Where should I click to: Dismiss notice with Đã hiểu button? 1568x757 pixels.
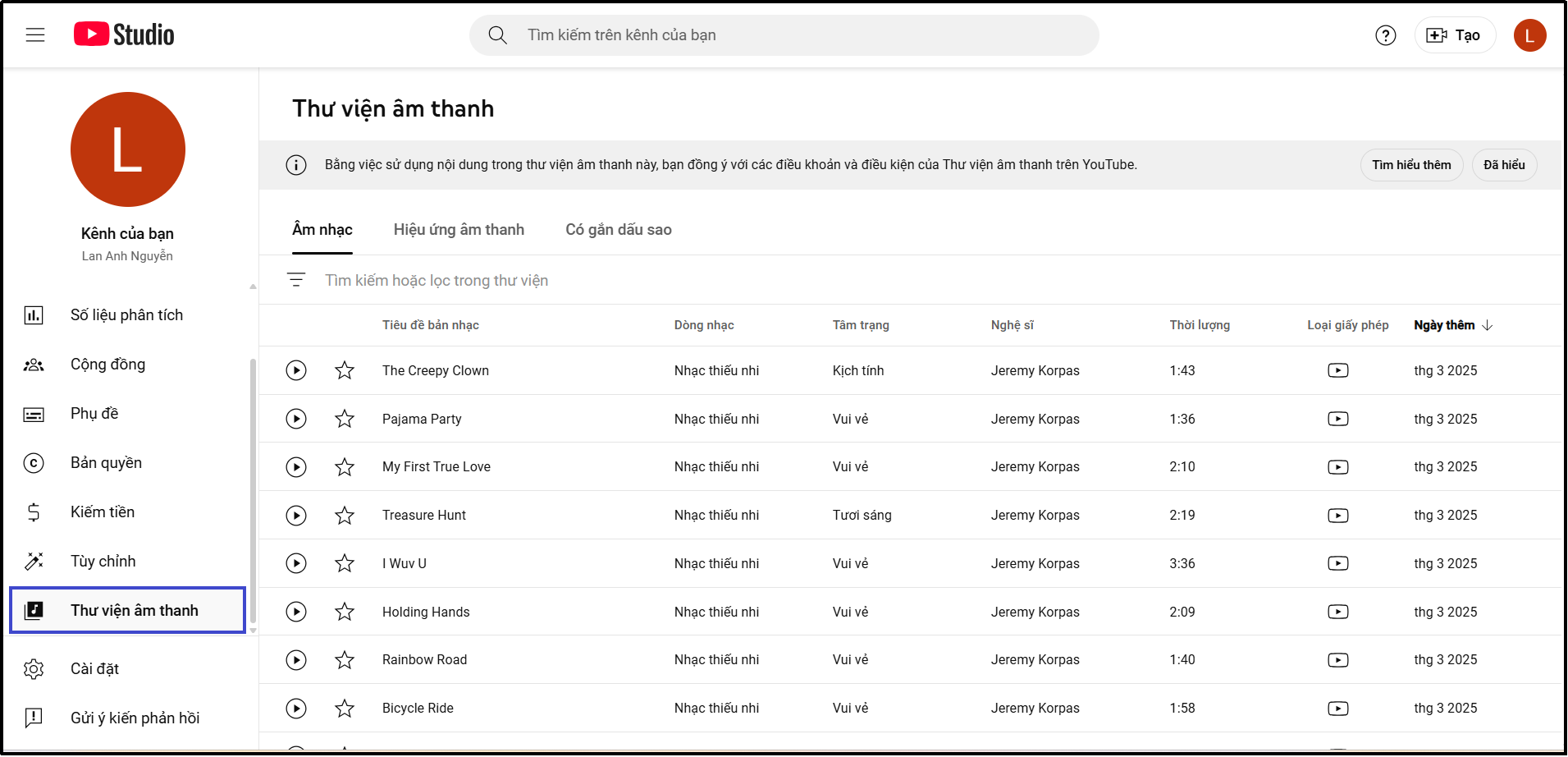[1504, 164]
